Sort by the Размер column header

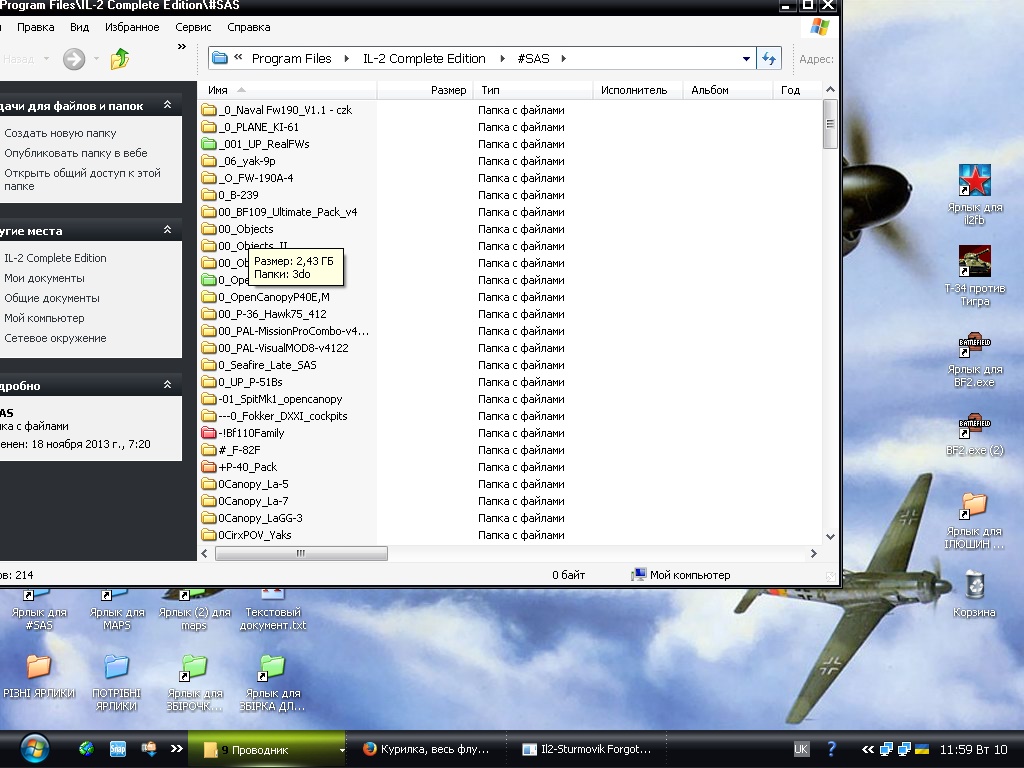pos(425,90)
